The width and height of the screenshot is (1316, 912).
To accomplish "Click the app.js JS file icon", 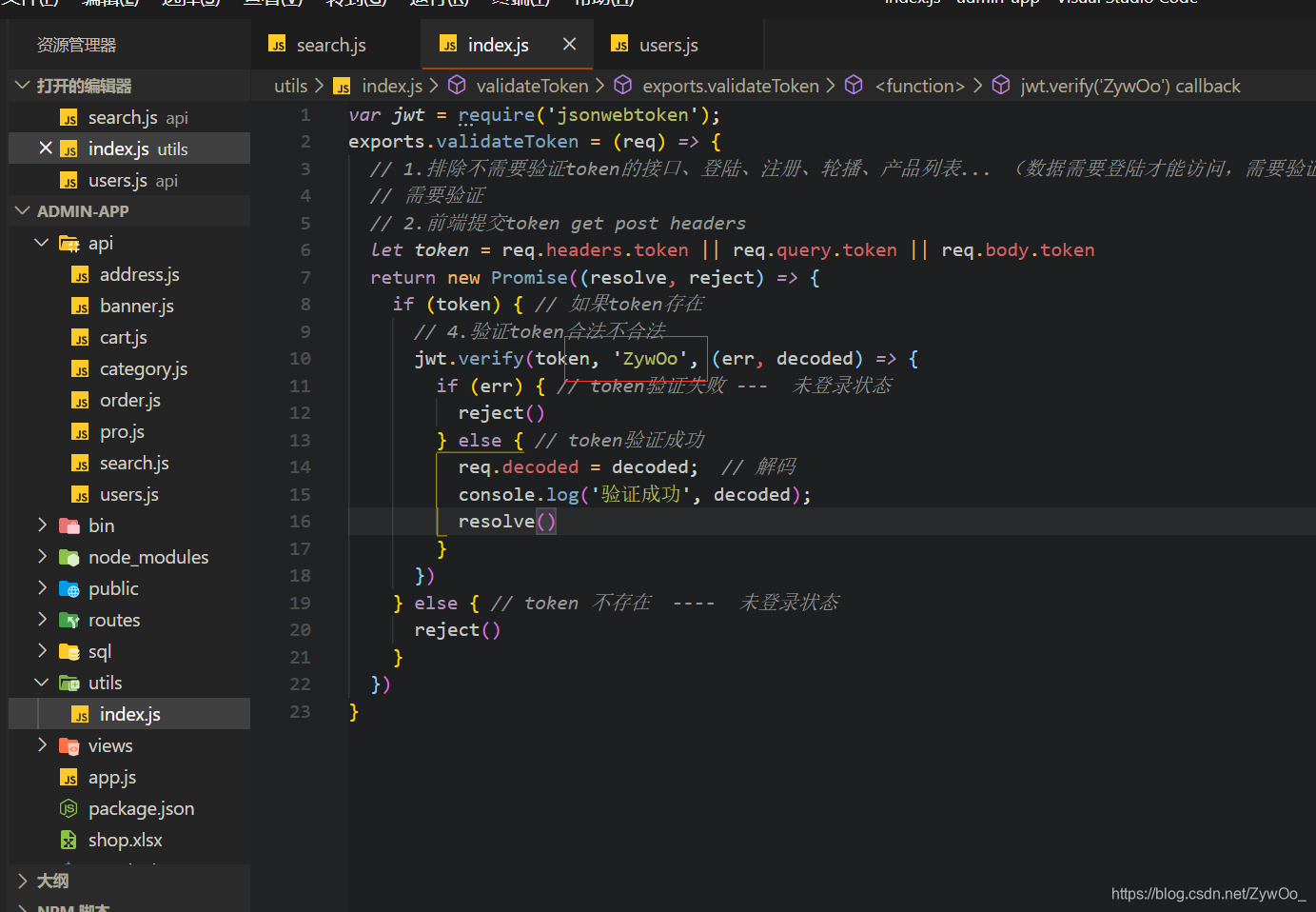I will 69,777.
